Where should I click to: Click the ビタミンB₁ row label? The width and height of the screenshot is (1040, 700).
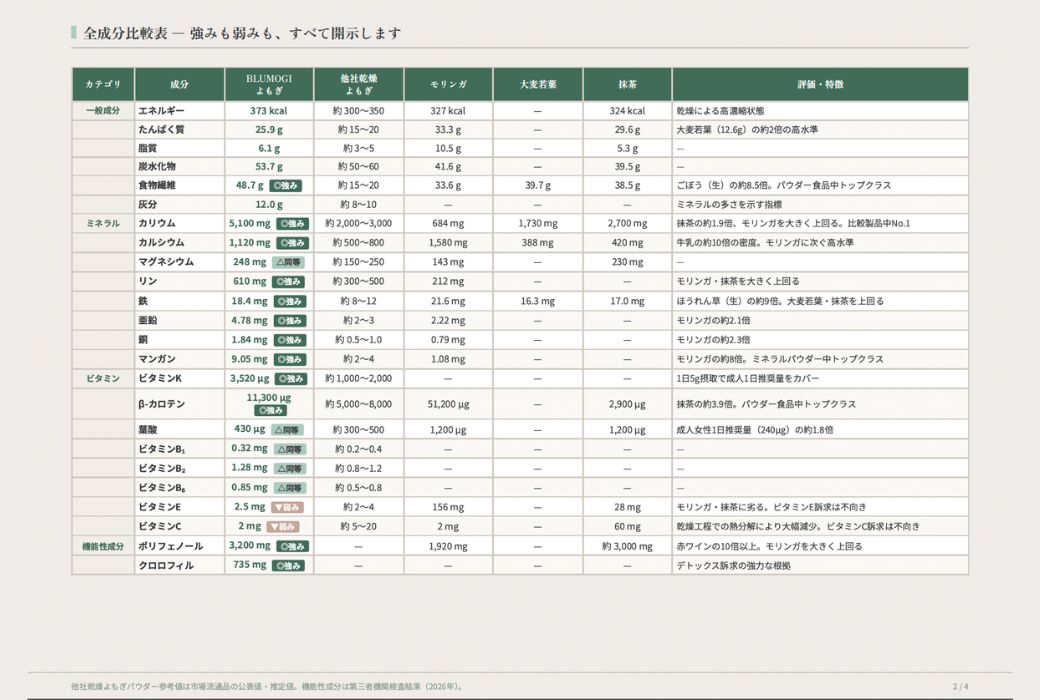161,449
